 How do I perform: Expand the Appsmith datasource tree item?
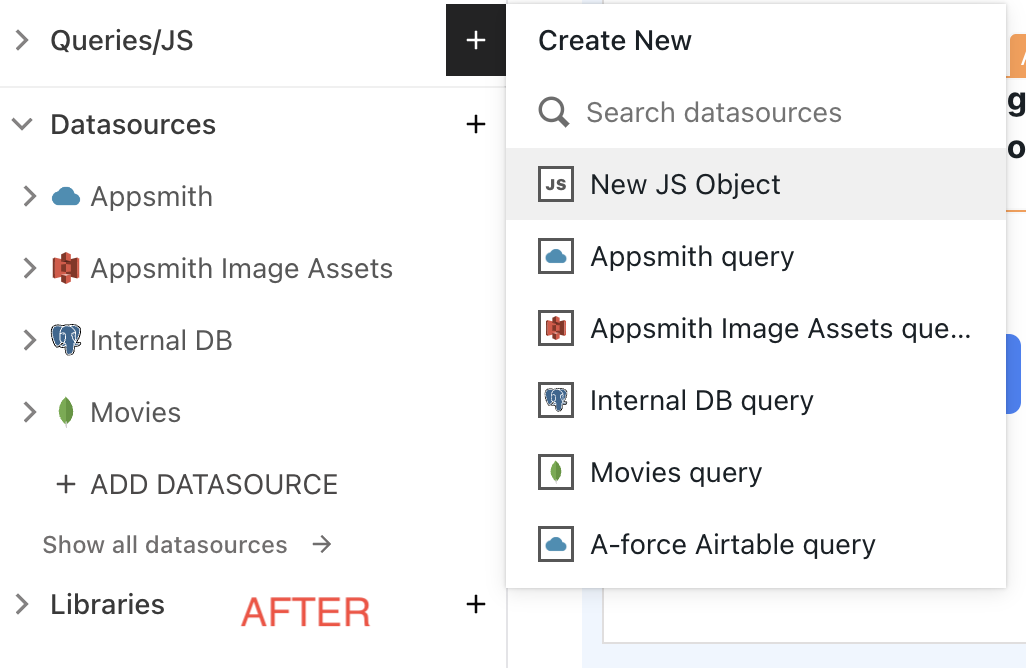pos(30,197)
